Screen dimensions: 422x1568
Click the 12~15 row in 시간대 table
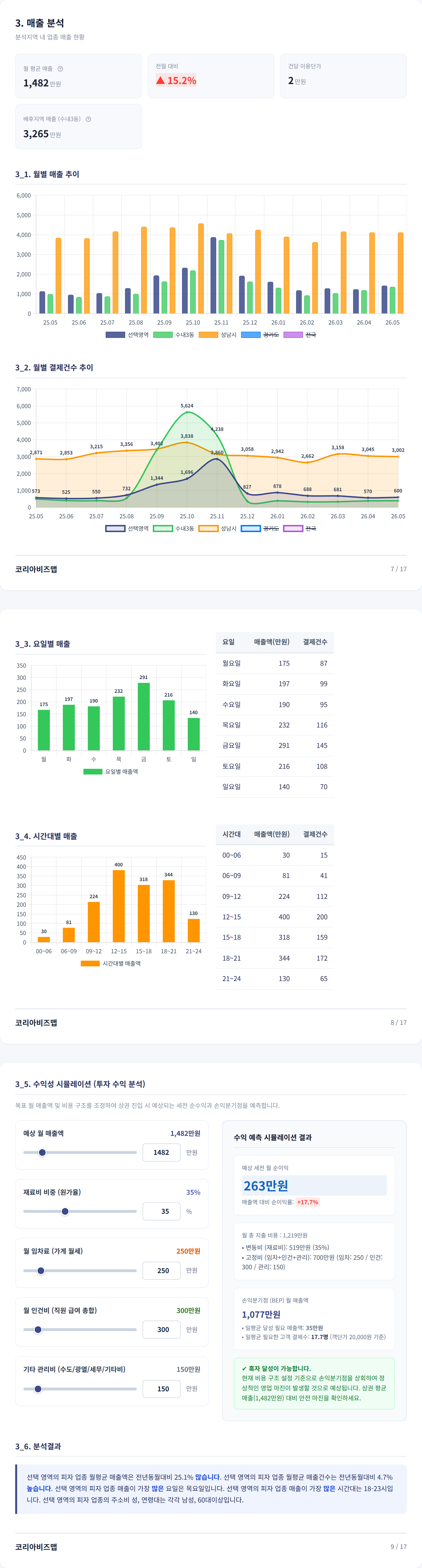click(275, 917)
